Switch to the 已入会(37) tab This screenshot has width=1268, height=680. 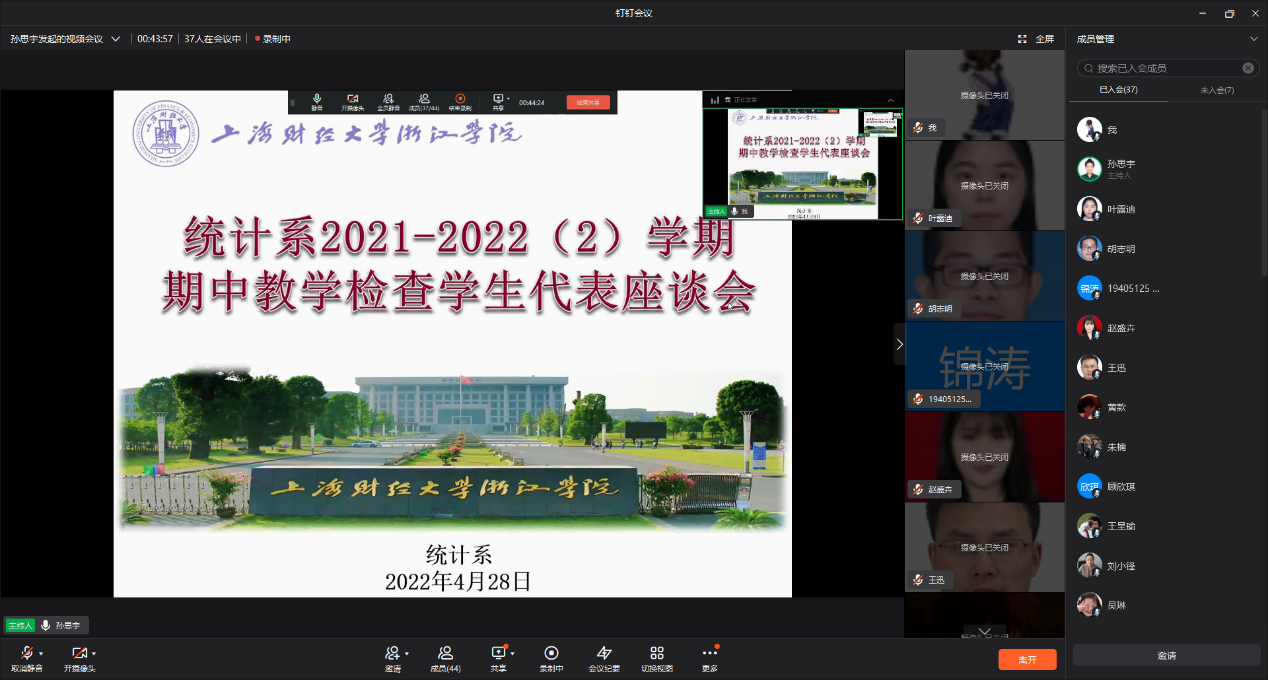pos(1118,90)
